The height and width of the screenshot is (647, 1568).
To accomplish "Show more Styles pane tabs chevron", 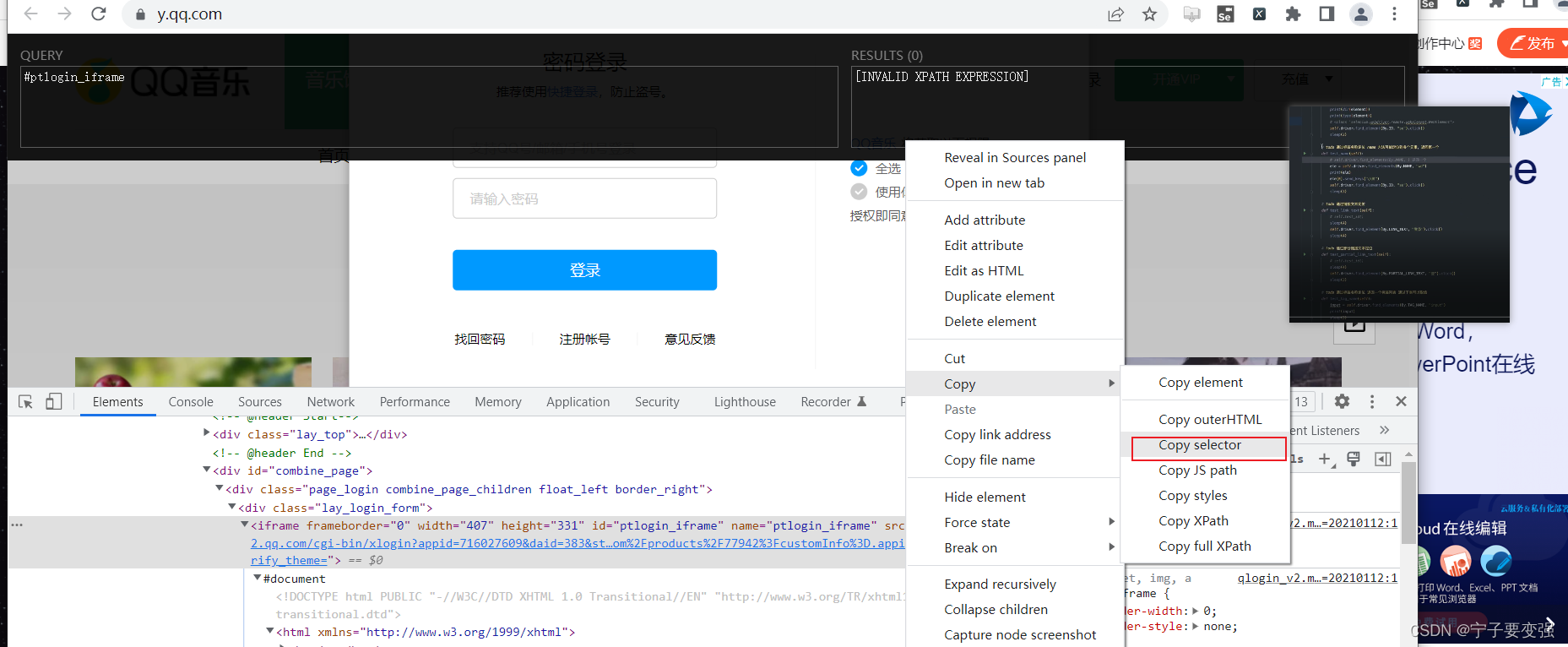I will [x=1384, y=430].
